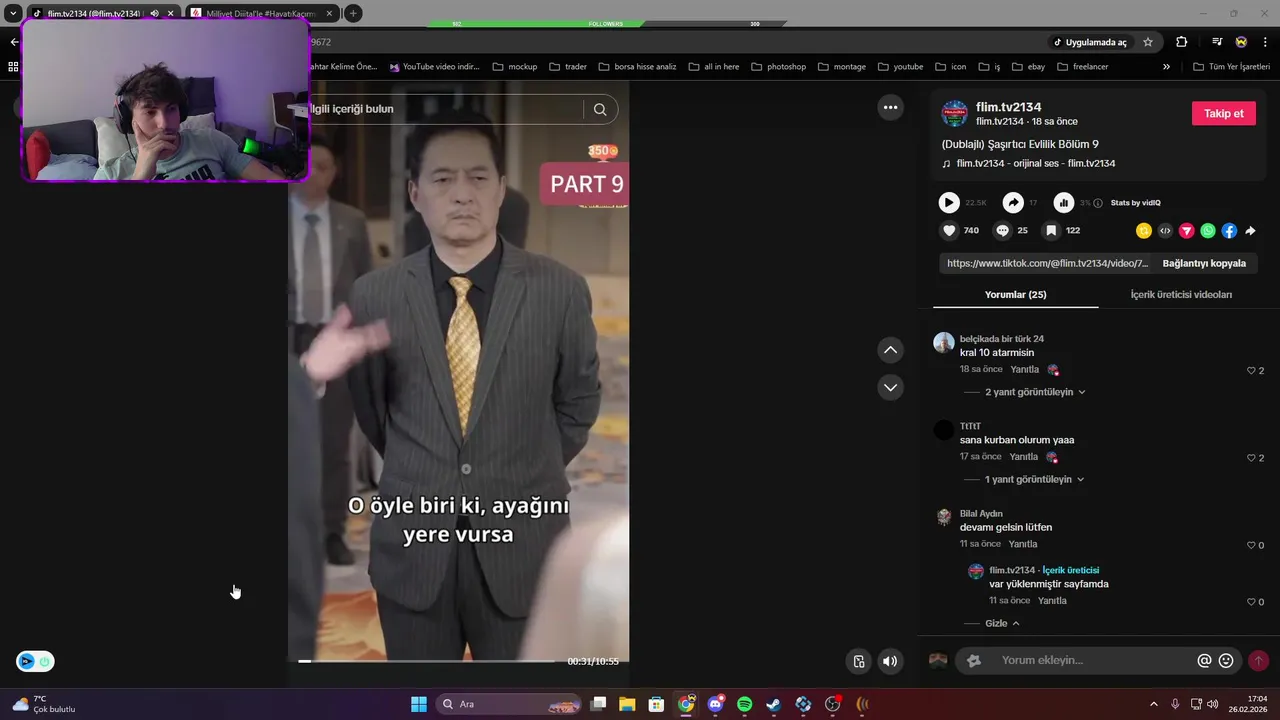Open a new browser tab
Viewport: 1280px width, 720px height.
point(353,13)
